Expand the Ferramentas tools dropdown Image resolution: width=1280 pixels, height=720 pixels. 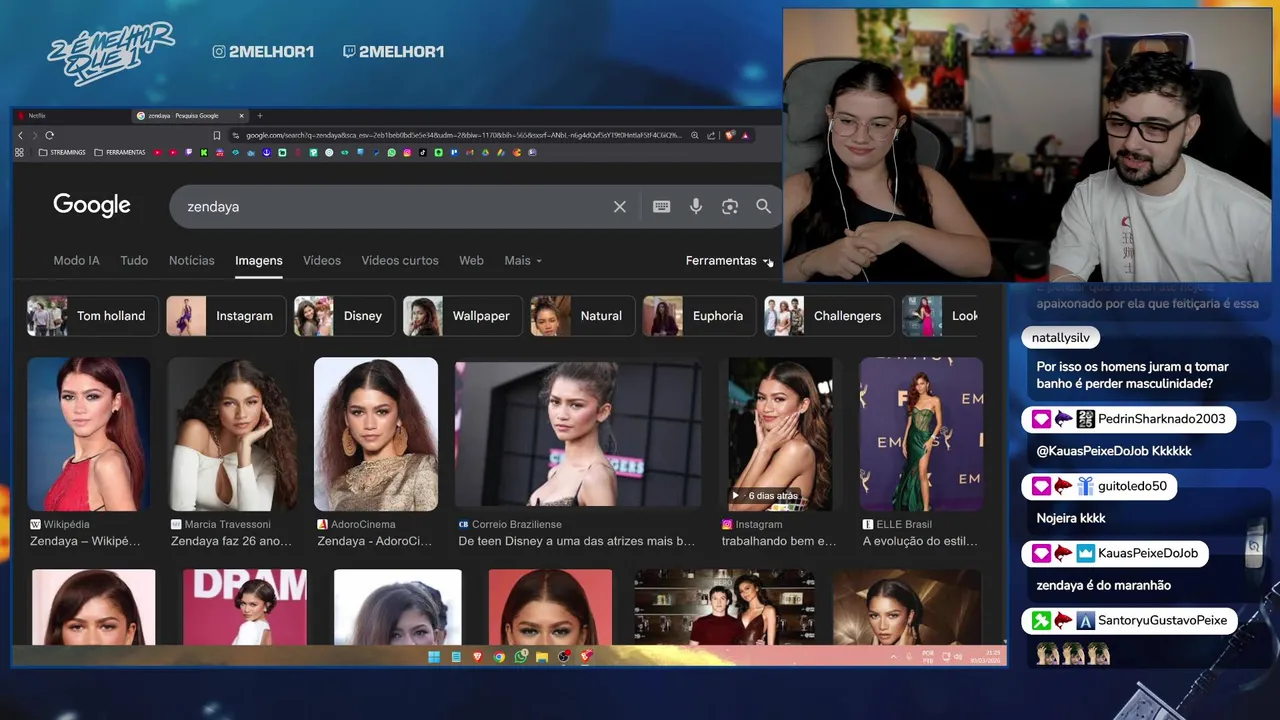tap(729, 260)
